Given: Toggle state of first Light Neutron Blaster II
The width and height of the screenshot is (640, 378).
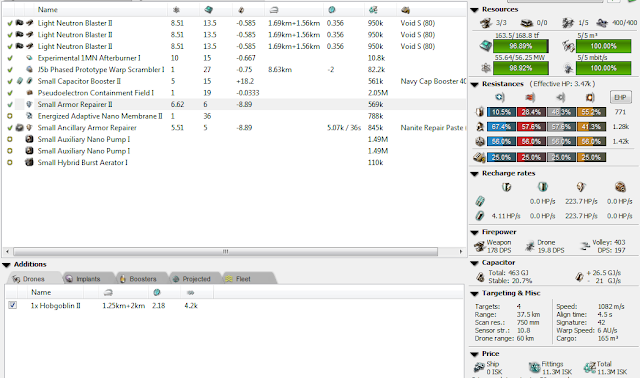Looking at the screenshot, I should pos(10,23).
